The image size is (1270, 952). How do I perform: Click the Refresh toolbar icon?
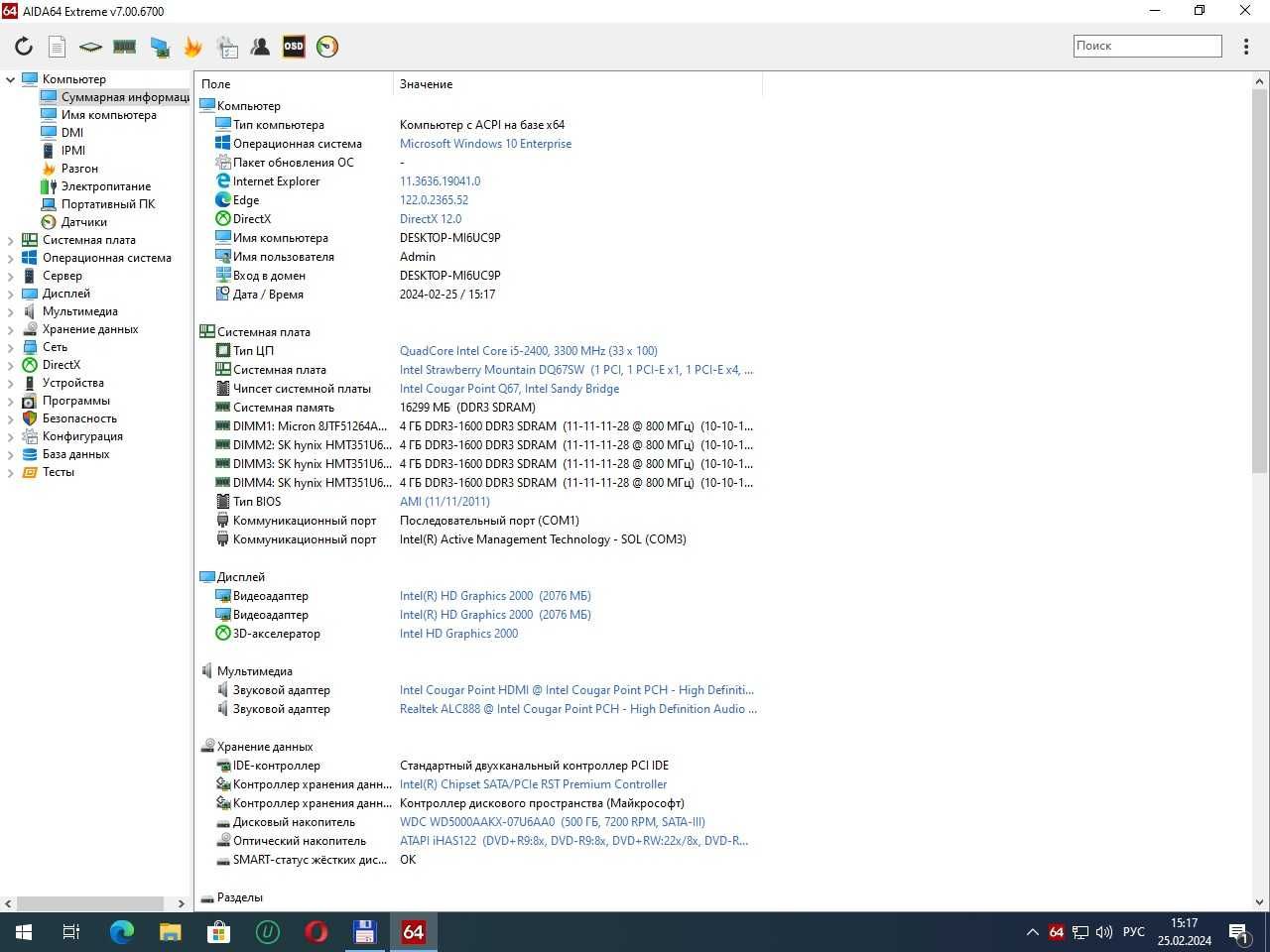click(24, 46)
